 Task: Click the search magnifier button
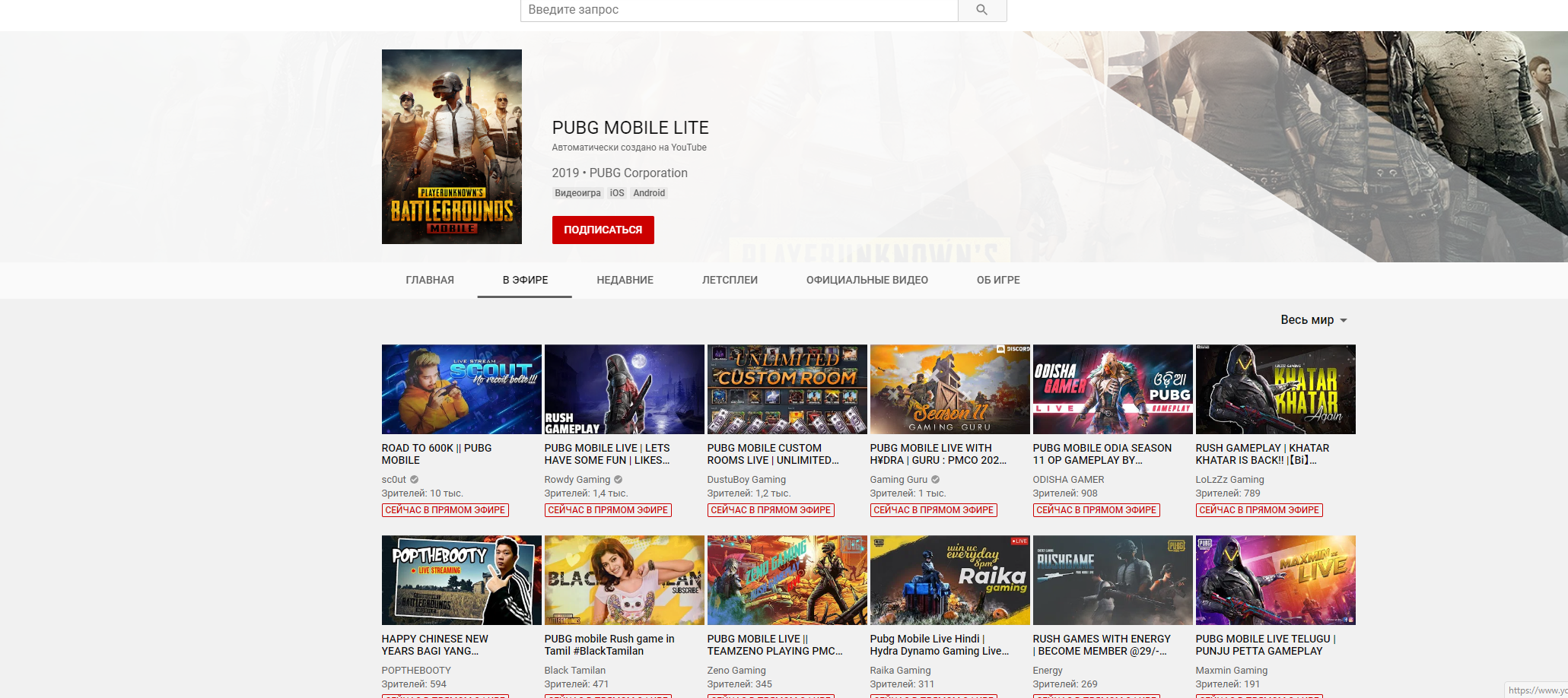tap(981, 10)
